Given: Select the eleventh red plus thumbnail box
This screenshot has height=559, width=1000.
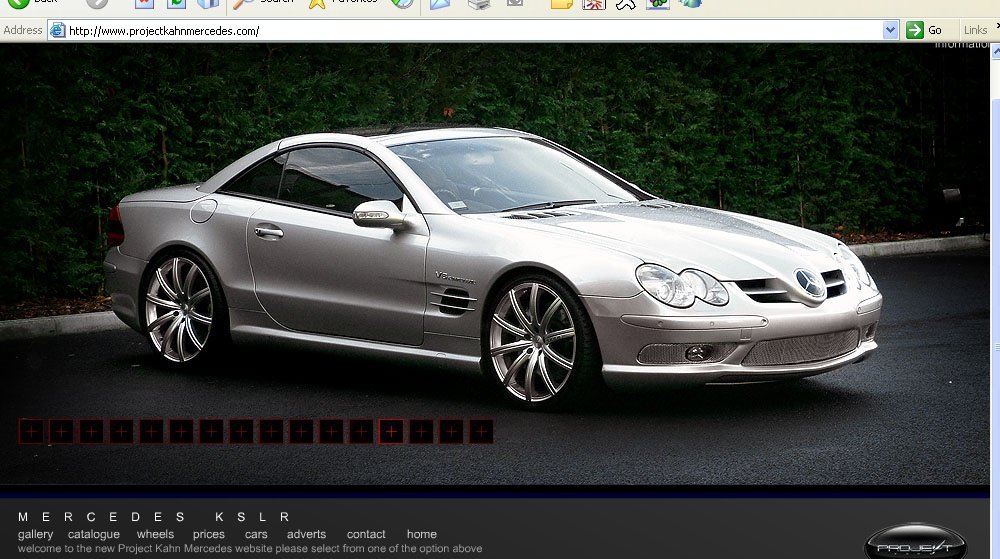Looking at the screenshot, I should point(331,432).
